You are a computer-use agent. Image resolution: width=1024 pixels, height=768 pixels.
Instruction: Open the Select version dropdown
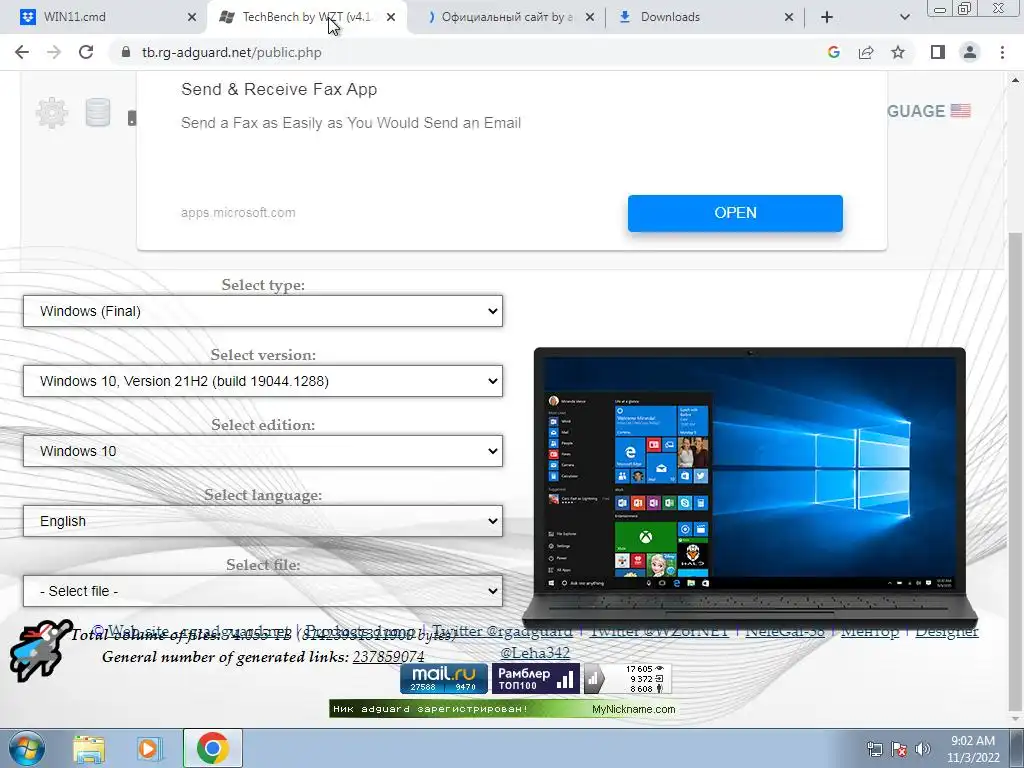tap(263, 381)
